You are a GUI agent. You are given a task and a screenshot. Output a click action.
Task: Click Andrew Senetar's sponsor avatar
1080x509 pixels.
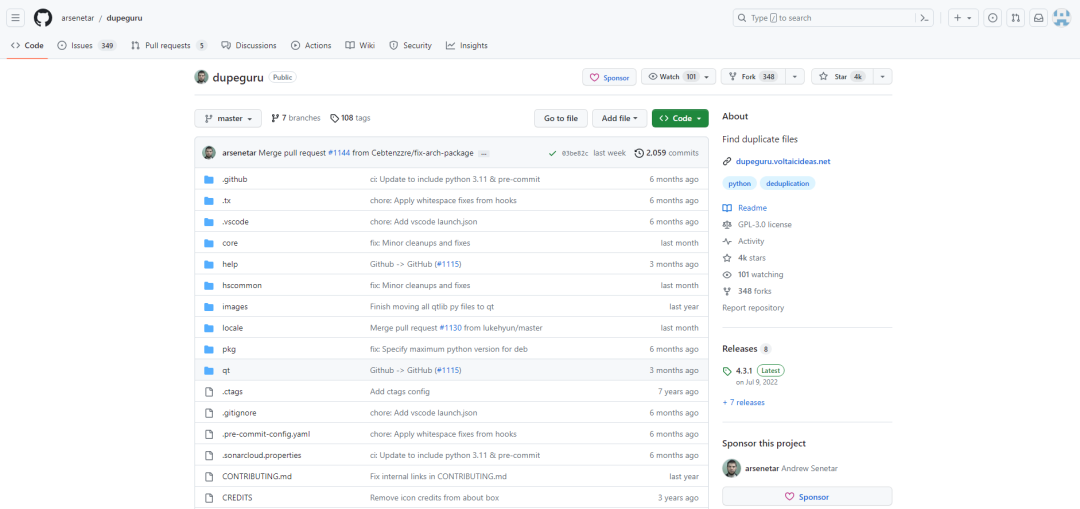click(x=731, y=468)
